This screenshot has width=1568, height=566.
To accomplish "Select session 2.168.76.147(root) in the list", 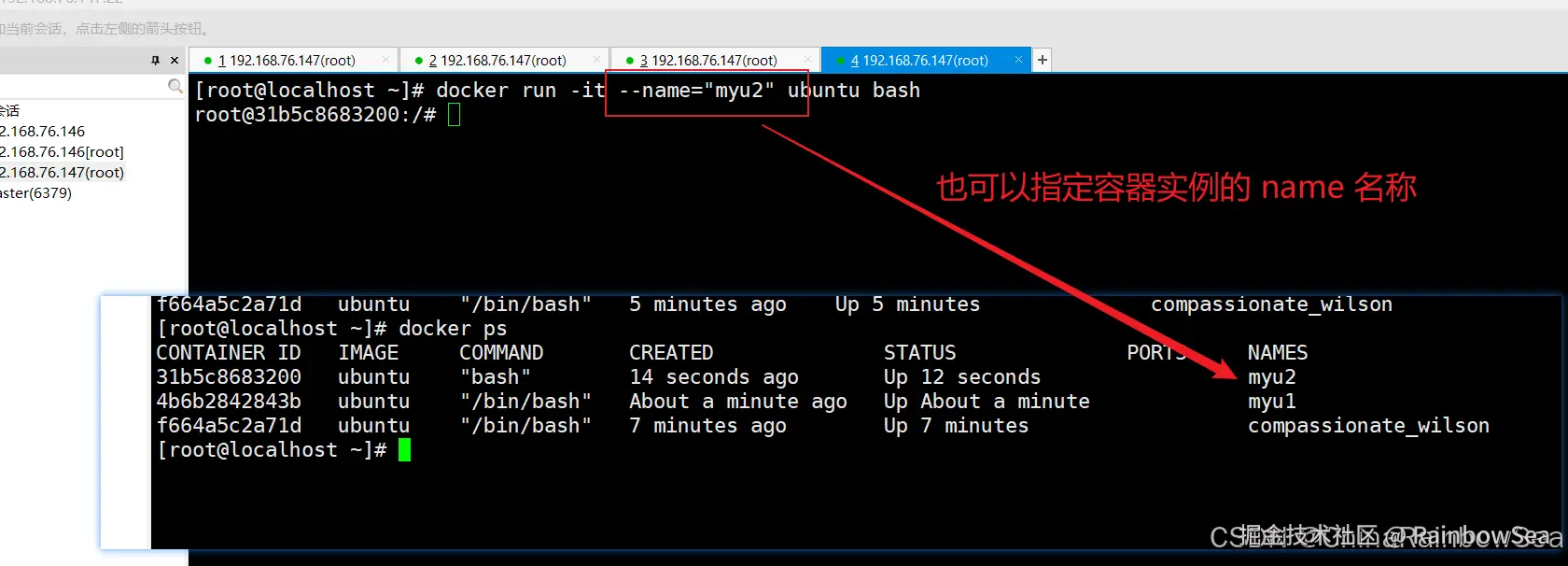I will click(x=62, y=173).
